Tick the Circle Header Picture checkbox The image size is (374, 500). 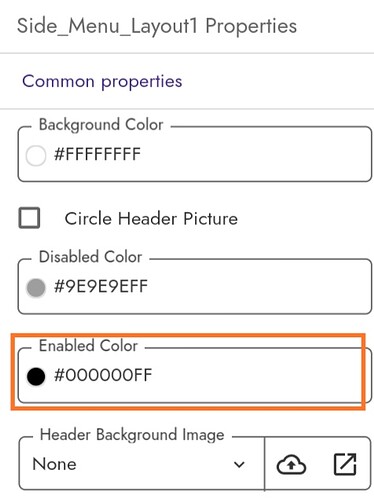coord(29,218)
